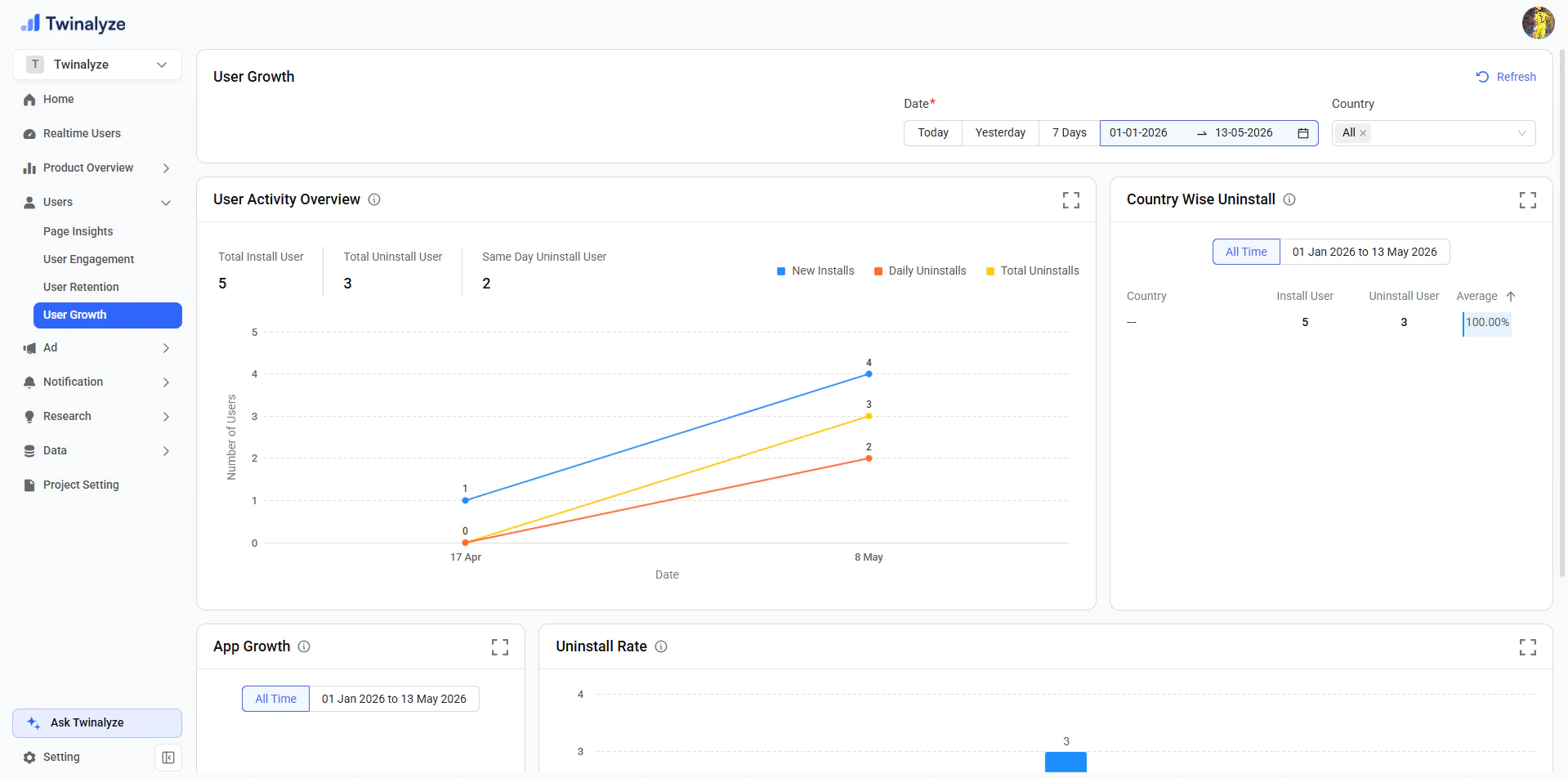Open Page Insights page
Viewport: 1568px width, 778px height.
click(x=78, y=232)
